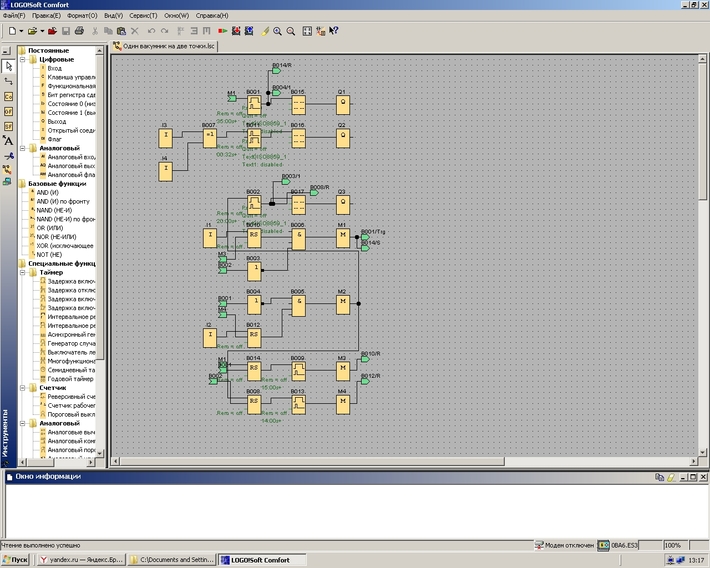
Task: Zoom in using the magnifier plus icon
Action: (277, 31)
